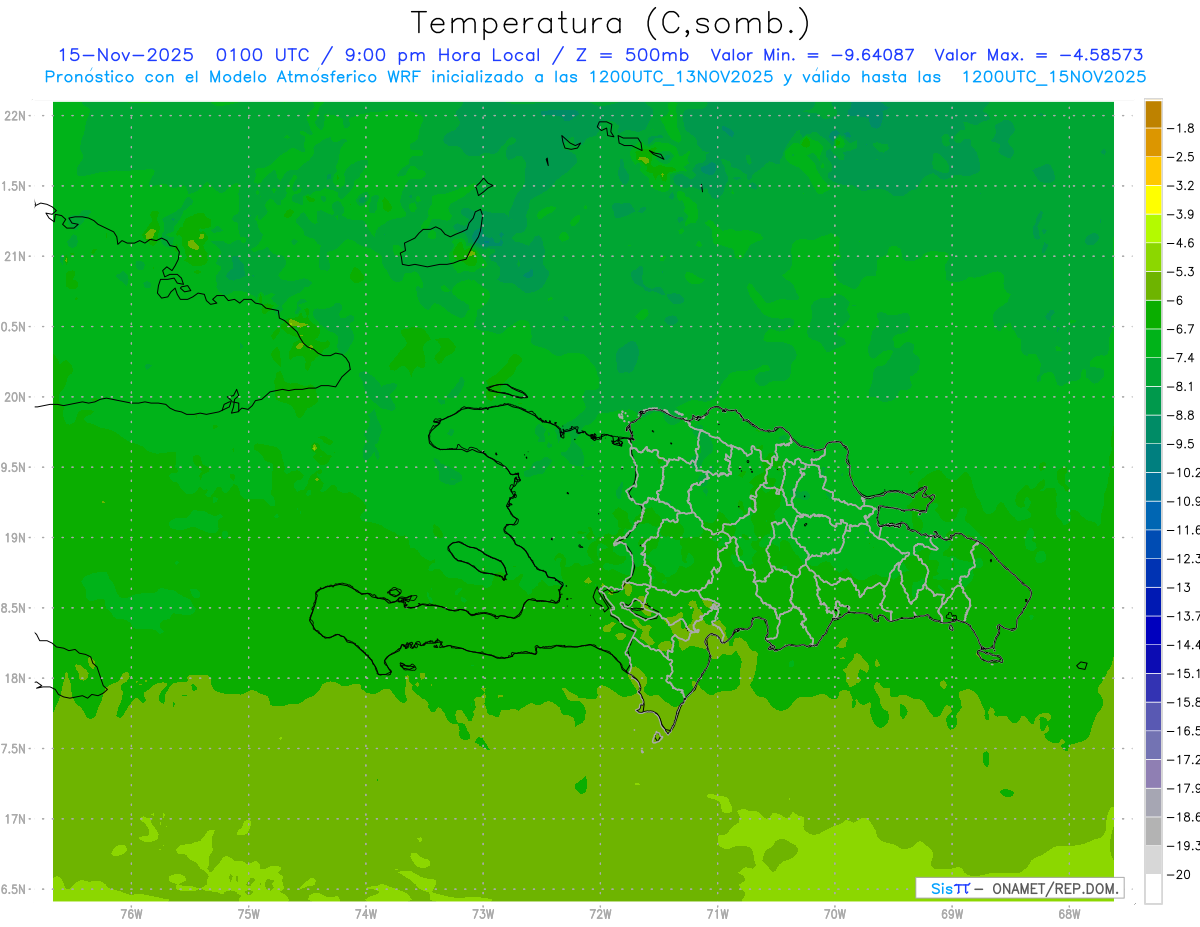Click the '-8.8' colorbar label
The width and height of the screenshot is (1200, 927).
click(x=1183, y=415)
